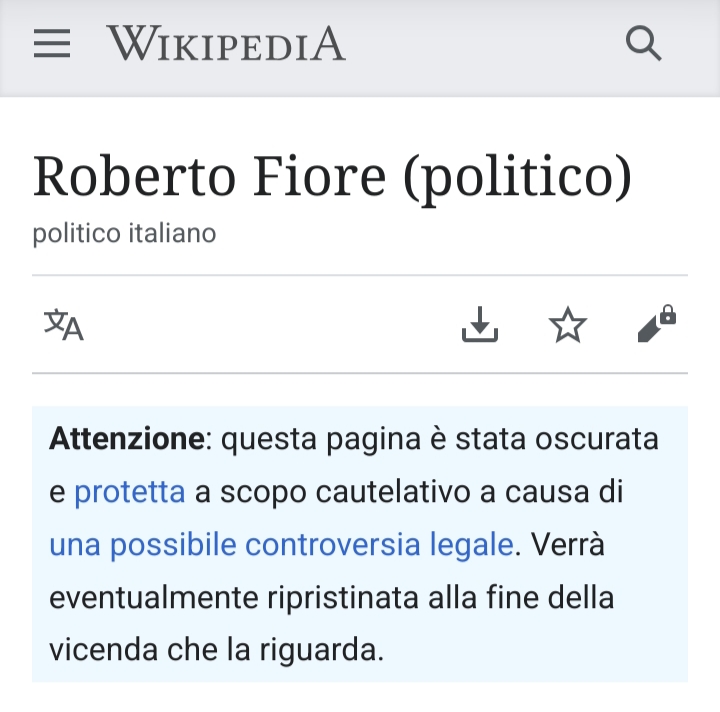Follow the 'protetta' link
The height and width of the screenshot is (712, 720).
click(x=130, y=492)
